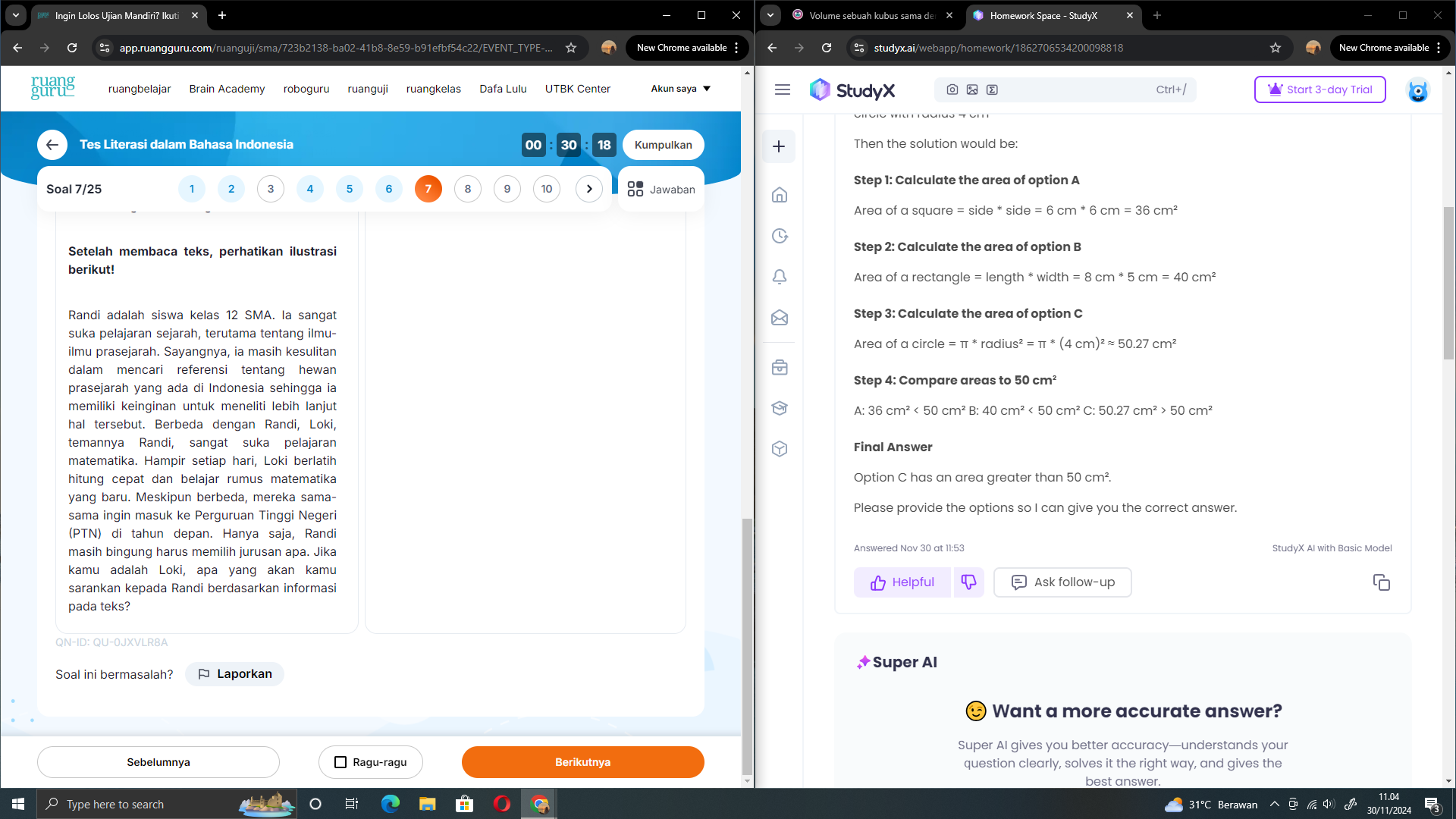
Task: Click the briefcase/homework icon in StudyX sidebar
Action: [779, 368]
